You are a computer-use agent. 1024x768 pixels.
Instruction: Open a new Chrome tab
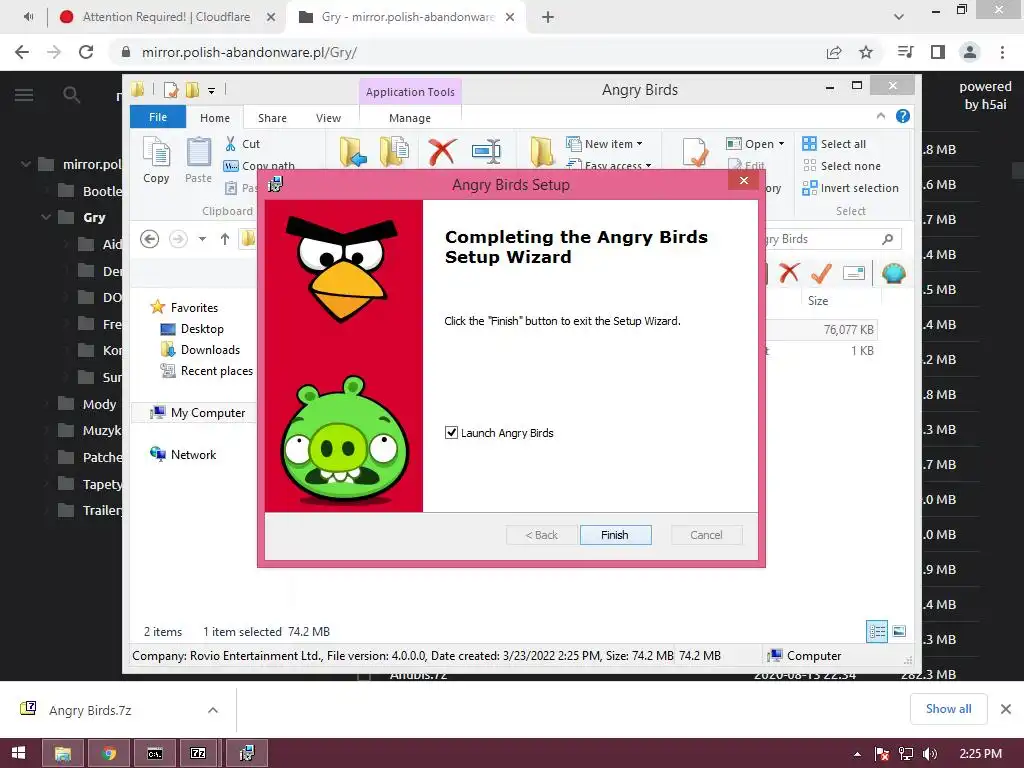click(548, 17)
